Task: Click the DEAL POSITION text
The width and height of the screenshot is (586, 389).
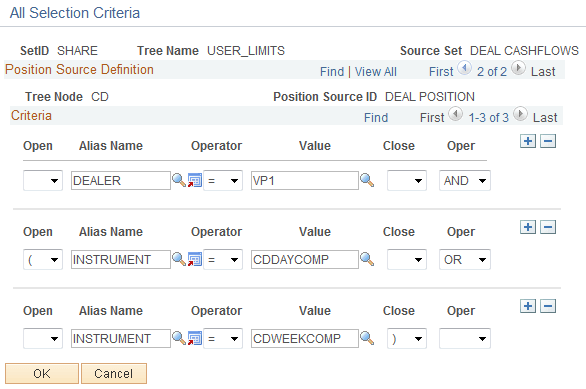Action: point(430,96)
